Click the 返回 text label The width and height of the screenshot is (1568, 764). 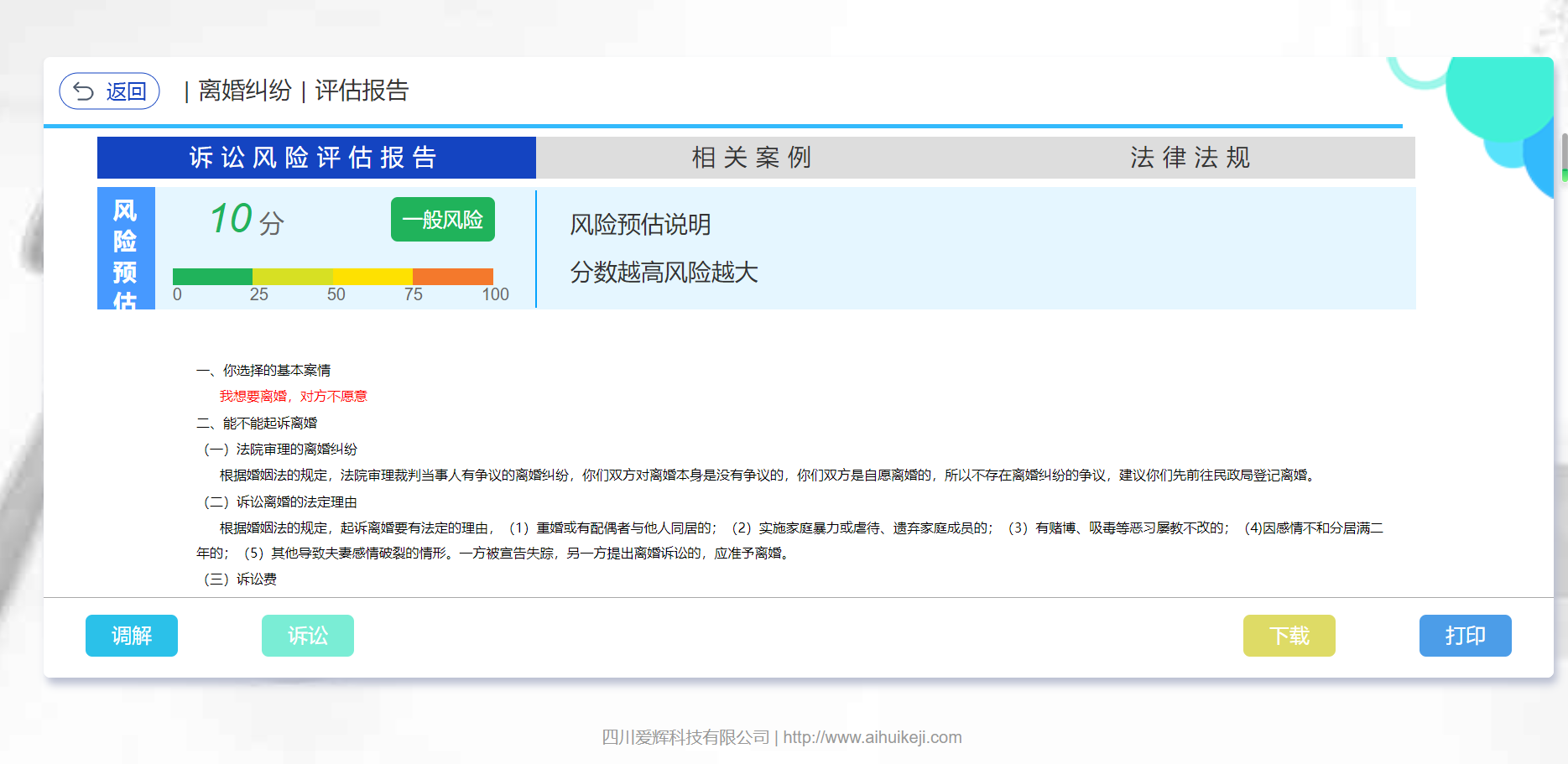(x=127, y=91)
